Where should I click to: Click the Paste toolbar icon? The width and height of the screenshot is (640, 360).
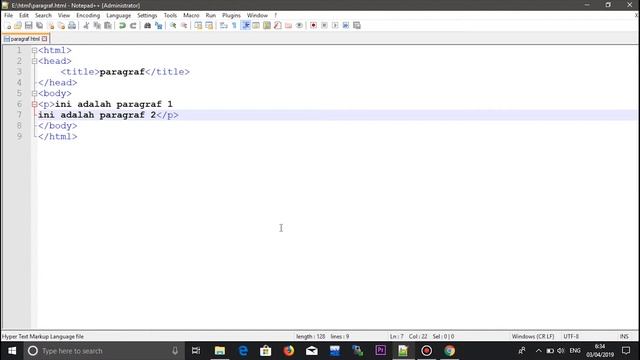click(108, 25)
